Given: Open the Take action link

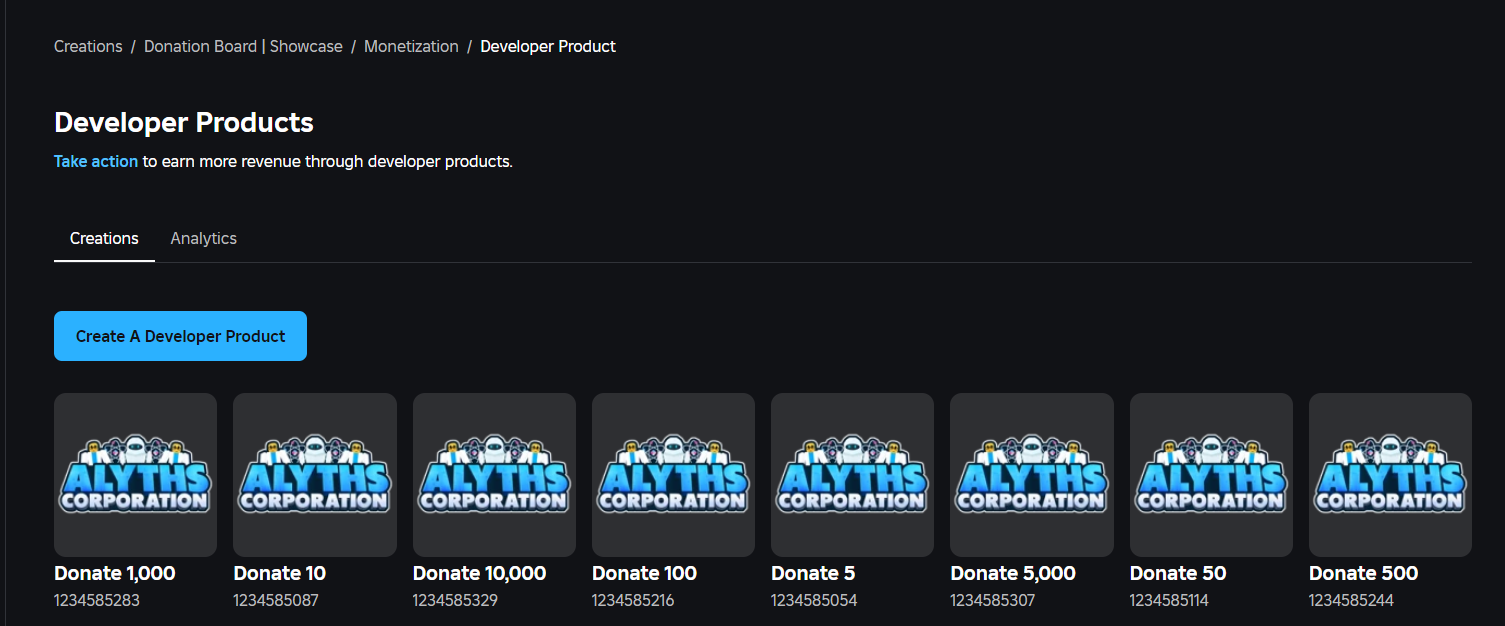Looking at the screenshot, I should 95,161.
